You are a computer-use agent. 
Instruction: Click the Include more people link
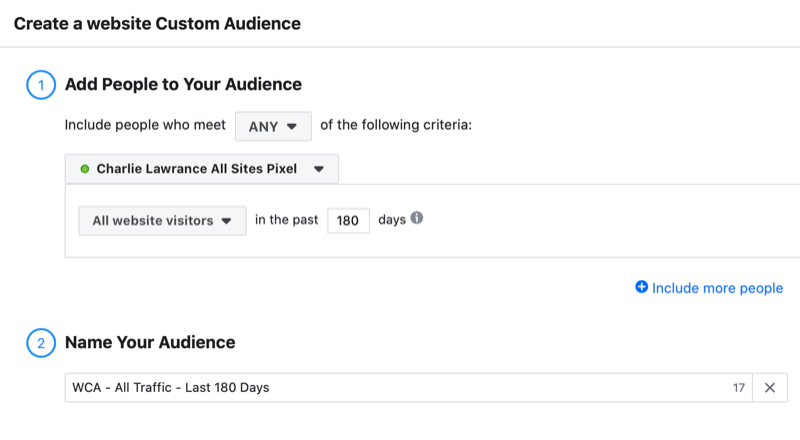pyautogui.click(x=717, y=288)
